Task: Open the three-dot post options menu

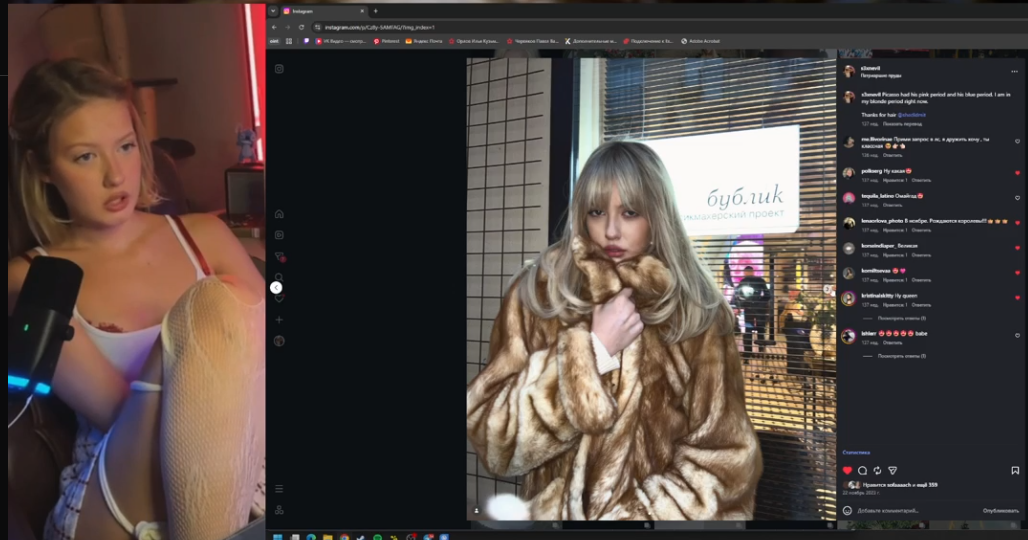Action: 1014,71
